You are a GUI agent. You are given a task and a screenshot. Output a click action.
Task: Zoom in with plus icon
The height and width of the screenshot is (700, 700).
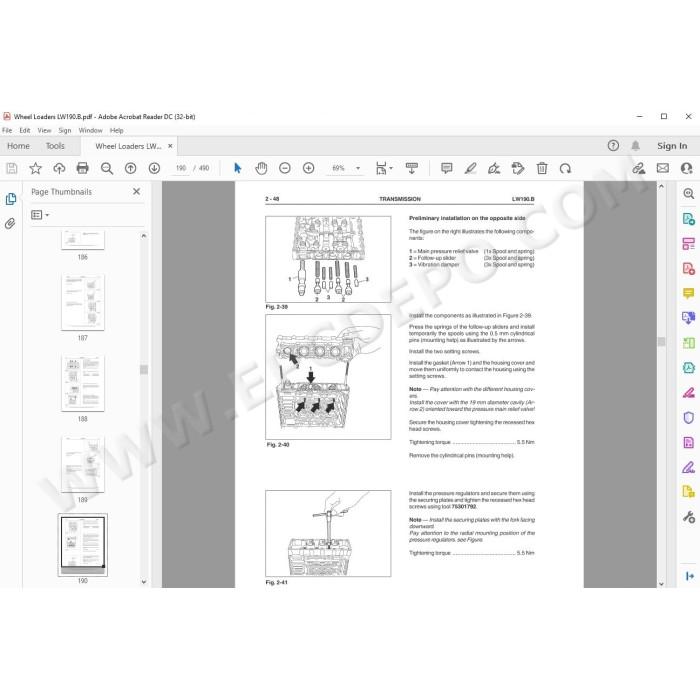pos(308,168)
